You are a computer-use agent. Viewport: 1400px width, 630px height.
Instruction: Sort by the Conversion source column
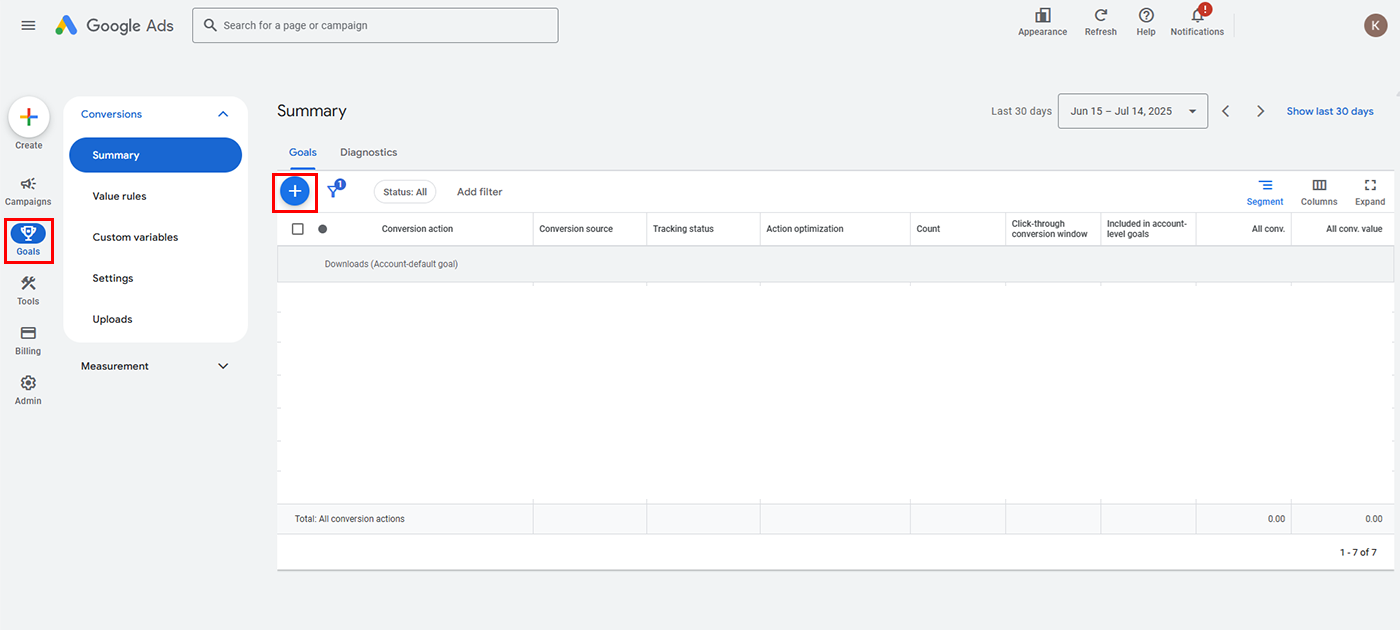pos(576,229)
